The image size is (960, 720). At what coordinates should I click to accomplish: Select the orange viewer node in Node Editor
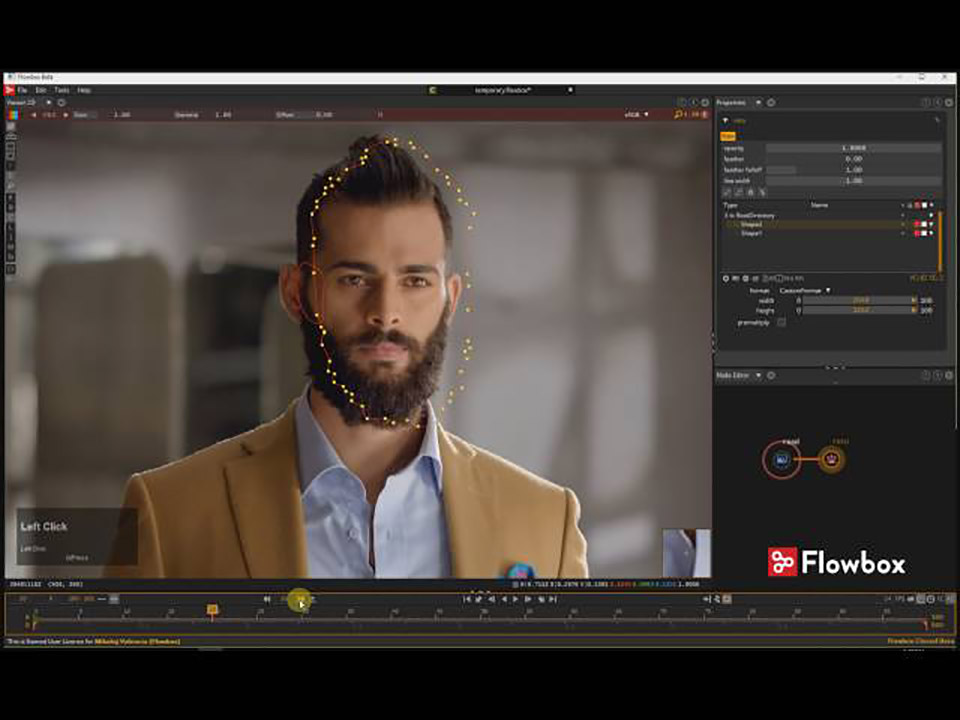point(831,459)
